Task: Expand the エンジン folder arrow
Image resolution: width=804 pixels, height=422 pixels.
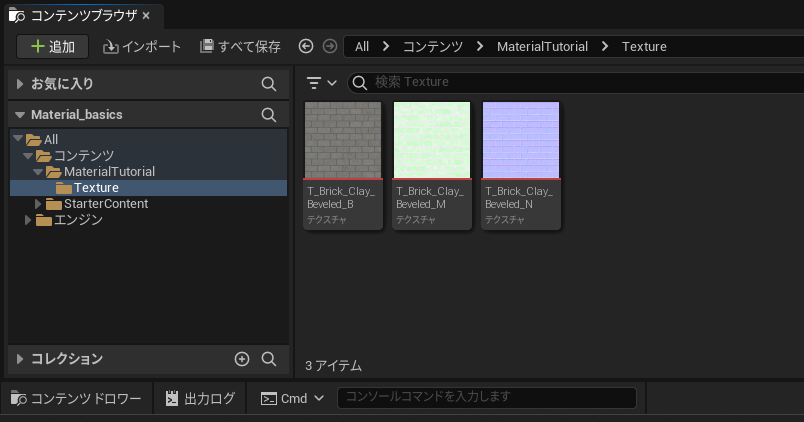Action: 28,220
